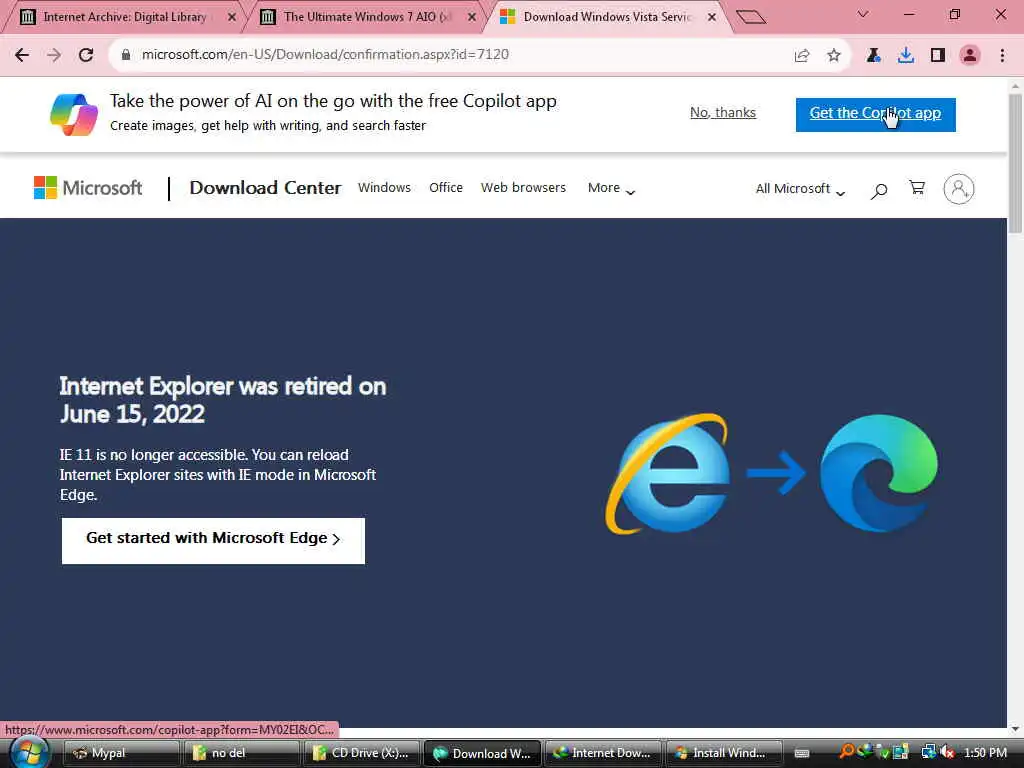Open the Office navigation item

click(x=445, y=187)
